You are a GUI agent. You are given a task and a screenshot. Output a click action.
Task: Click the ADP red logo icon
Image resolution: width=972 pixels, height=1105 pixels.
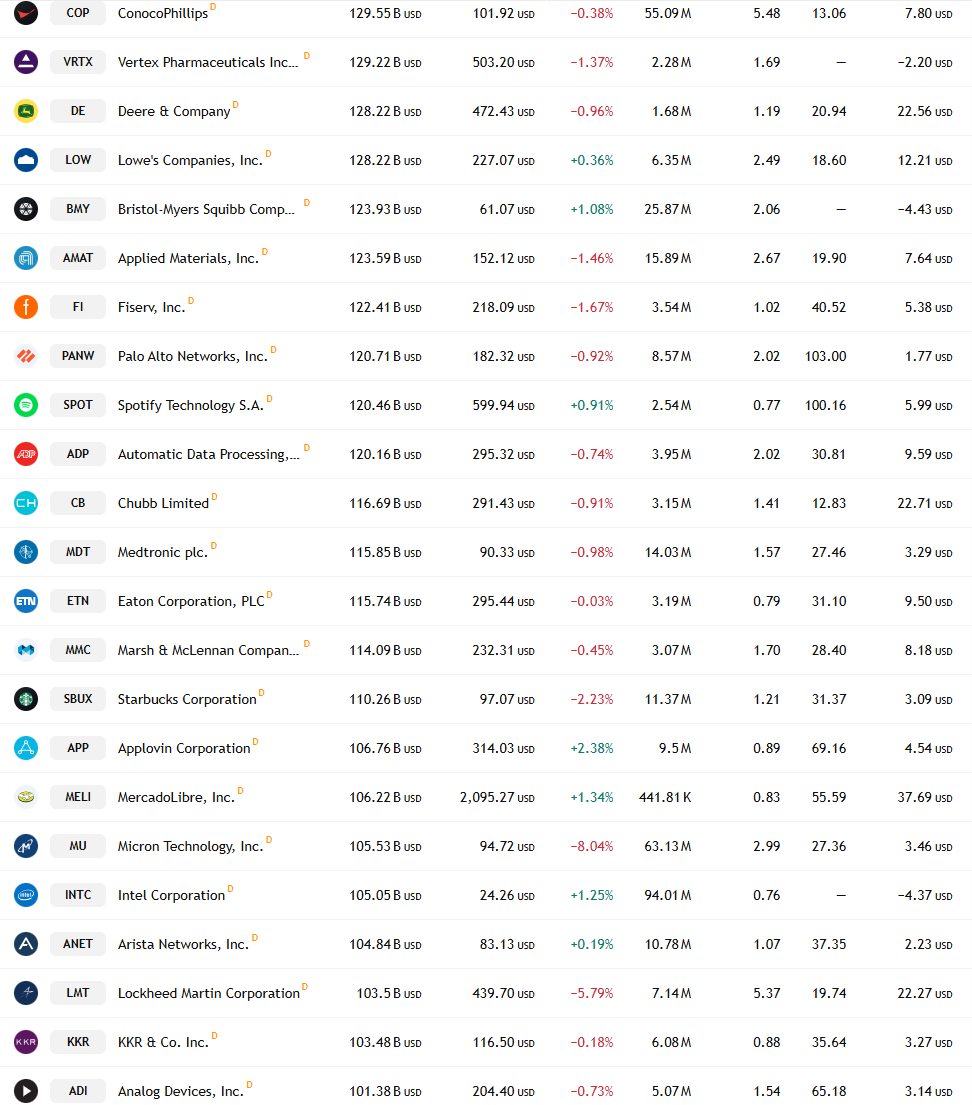[x=26, y=454]
